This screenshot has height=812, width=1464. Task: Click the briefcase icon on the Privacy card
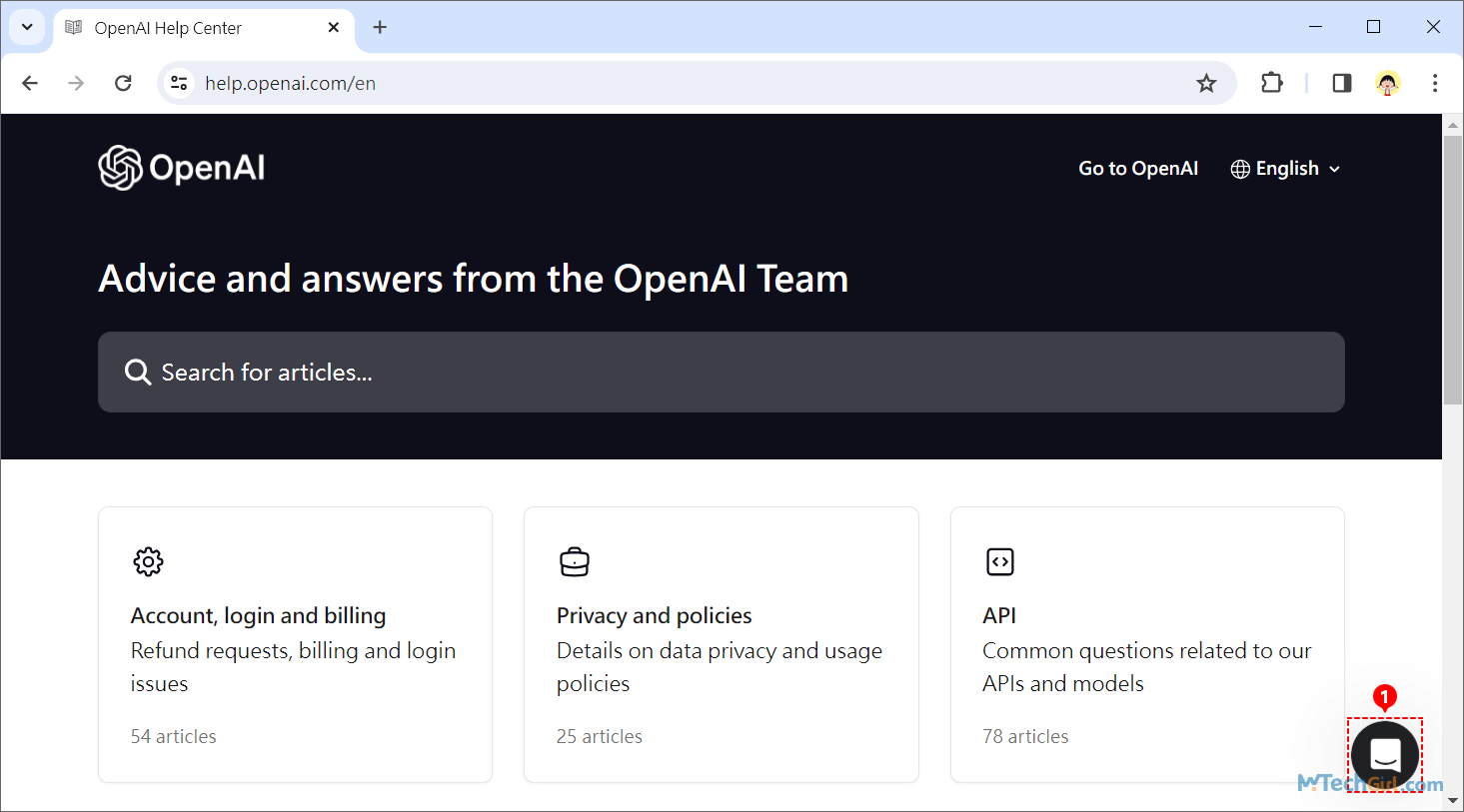click(575, 561)
